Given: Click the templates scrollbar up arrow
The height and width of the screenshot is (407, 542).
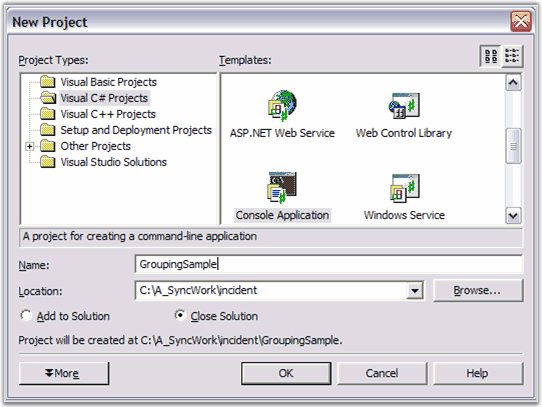Looking at the screenshot, I should coord(513,83).
